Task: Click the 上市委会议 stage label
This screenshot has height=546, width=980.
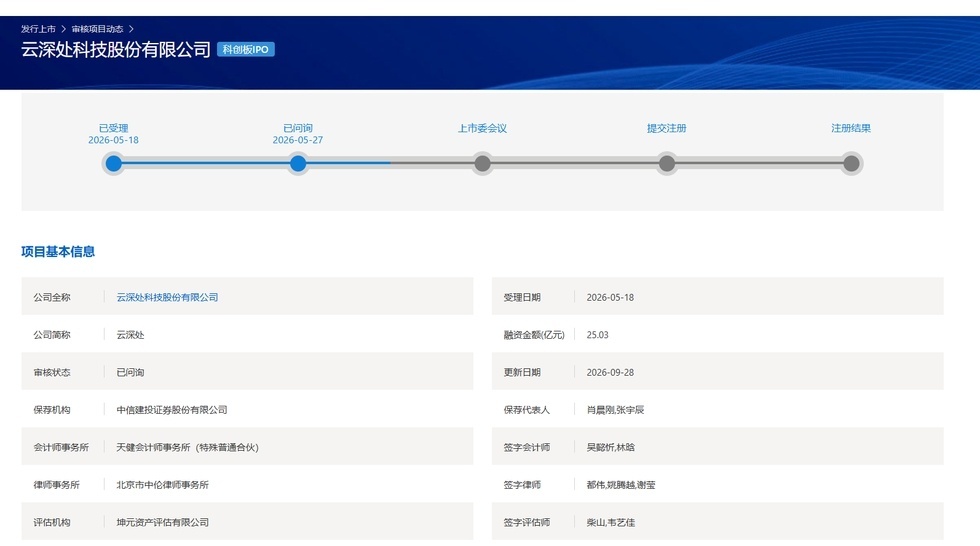Action: click(x=482, y=128)
